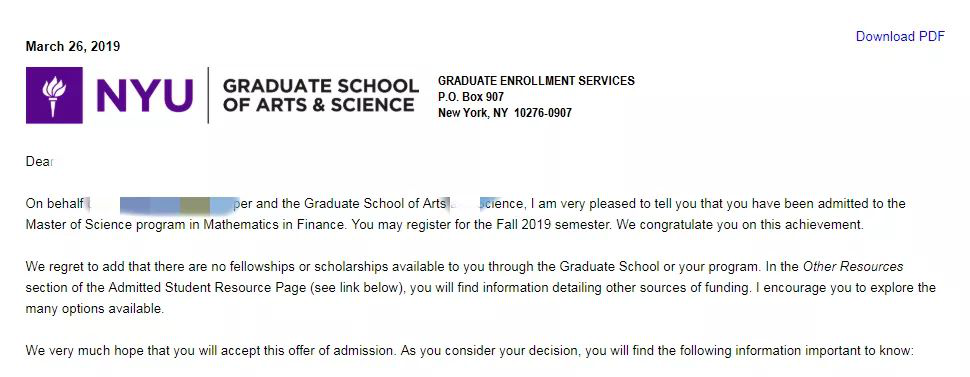Select the March 26, 2019 date text

click(73, 46)
